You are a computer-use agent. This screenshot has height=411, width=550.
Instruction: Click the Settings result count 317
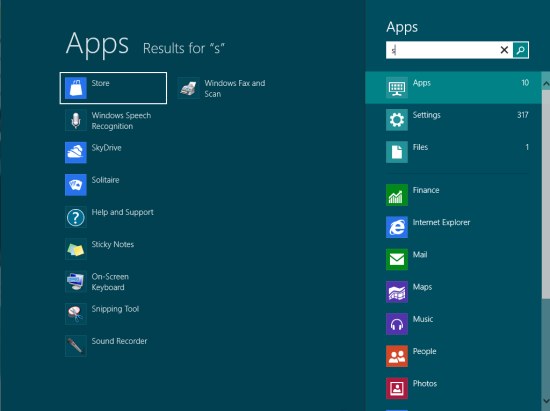(x=523, y=115)
